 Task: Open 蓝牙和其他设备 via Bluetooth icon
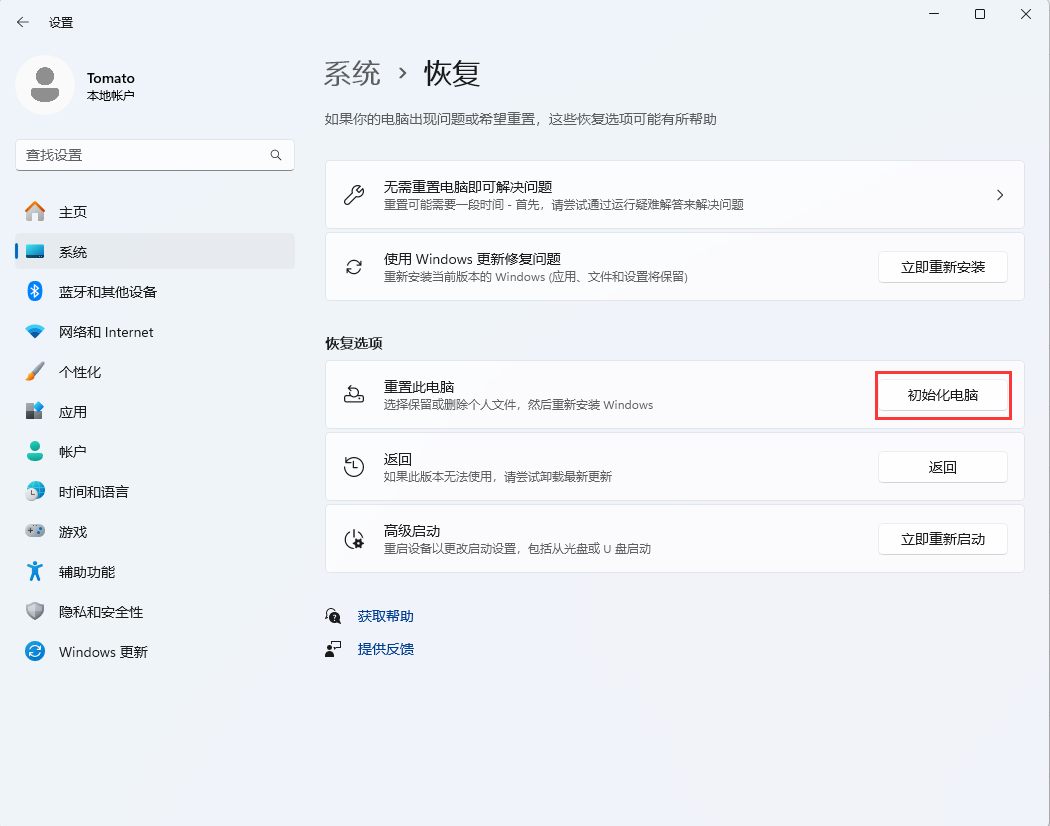pos(35,292)
